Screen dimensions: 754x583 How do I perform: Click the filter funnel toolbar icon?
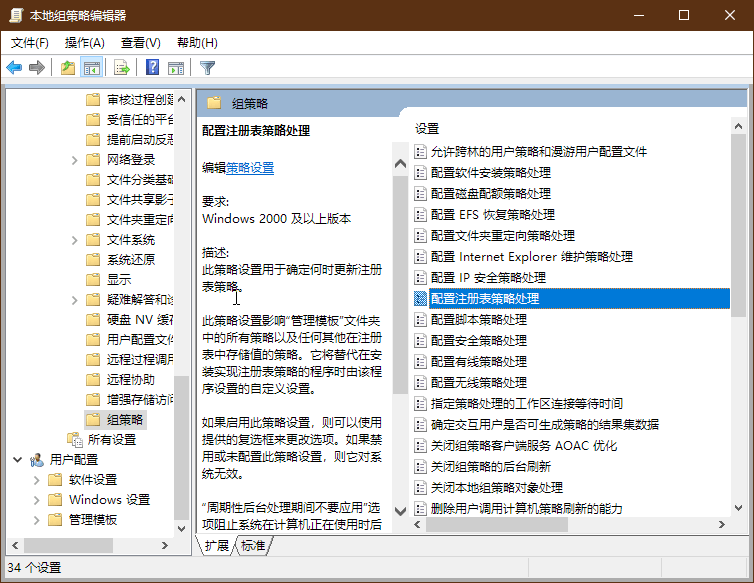[207, 68]
